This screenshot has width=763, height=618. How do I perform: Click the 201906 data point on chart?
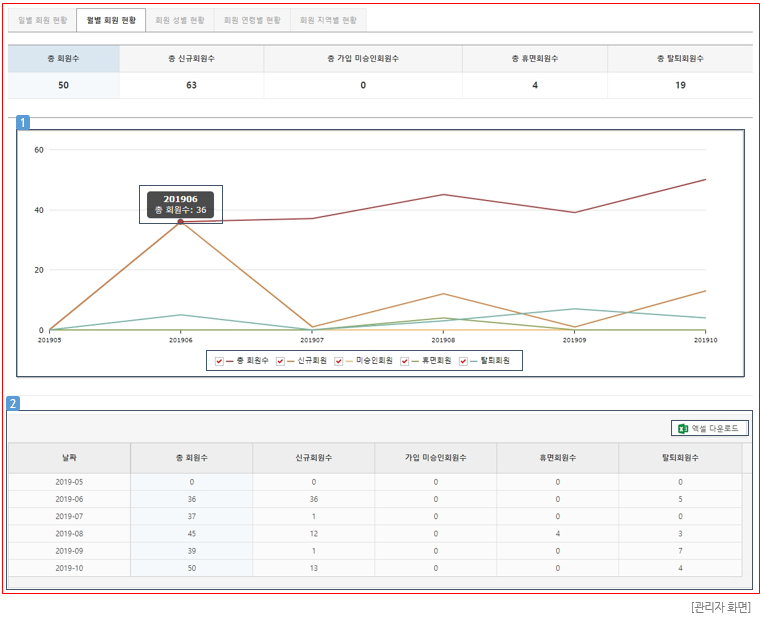click(181, 222)
